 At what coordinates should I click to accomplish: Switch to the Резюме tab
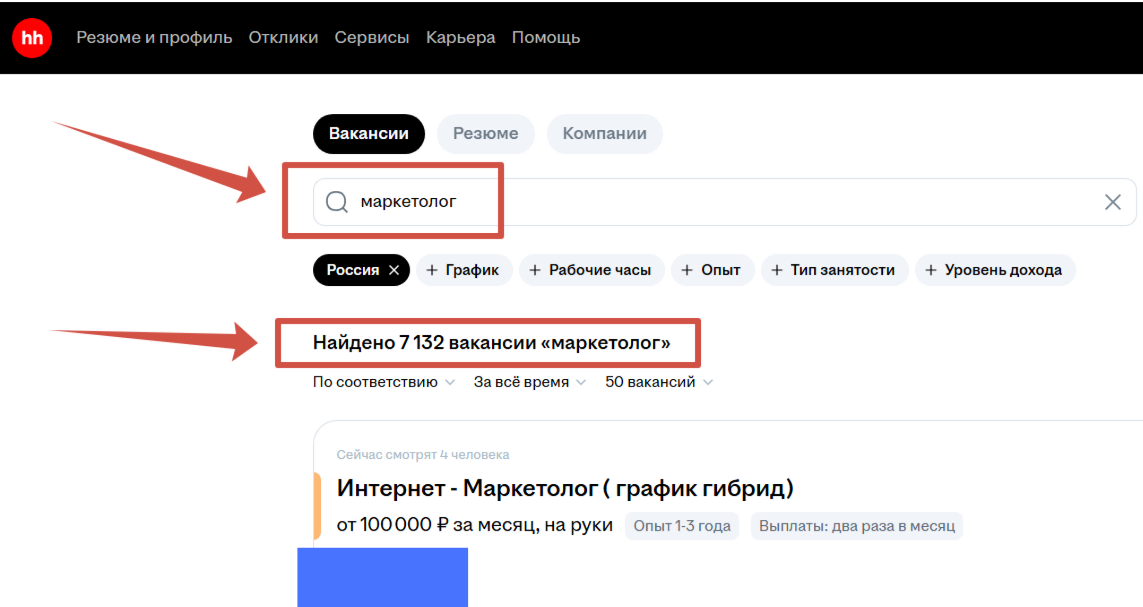pyautogui.click(x=485, y=134)
